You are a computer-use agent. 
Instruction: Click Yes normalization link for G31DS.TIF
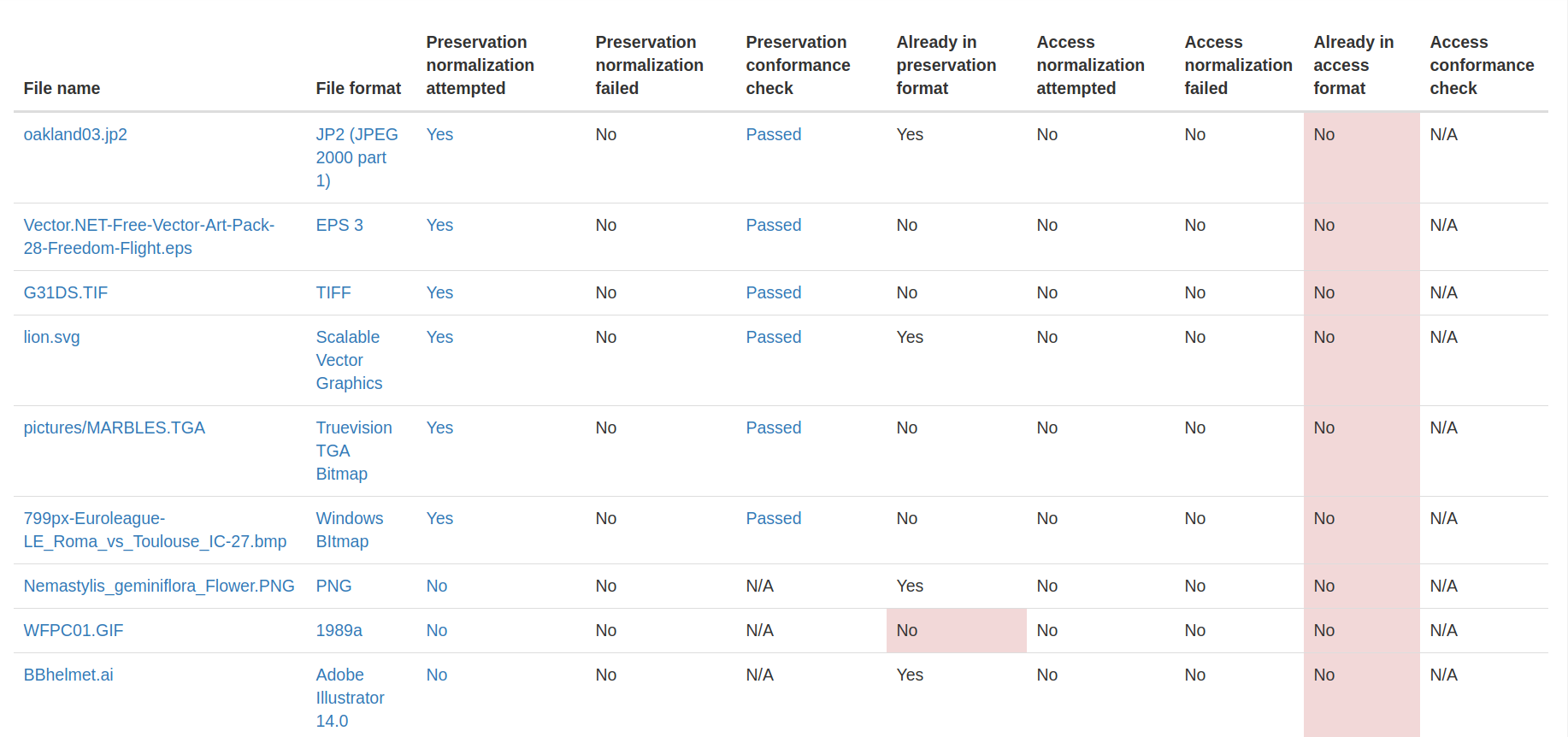tap(439, 292)
